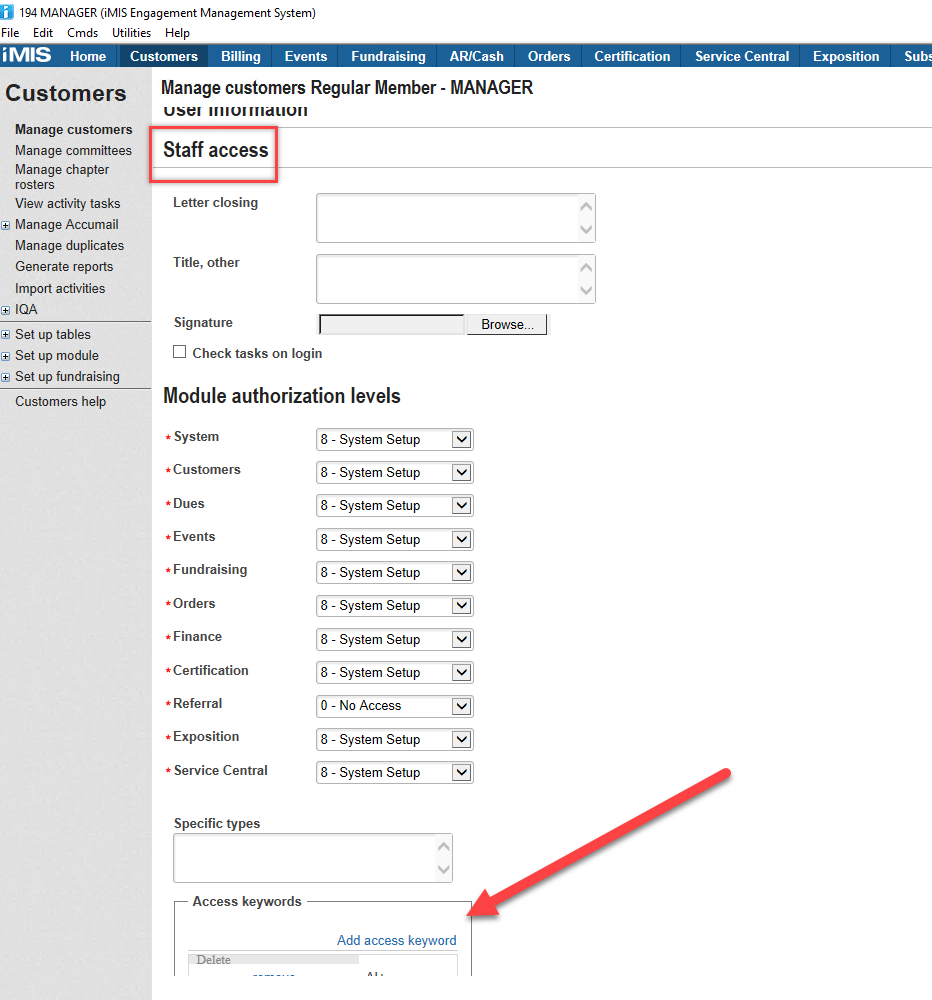Click the iMIS logo in navigation bar
The height and width of the screenshot is (1000, 932).
[x=27, y=56]
